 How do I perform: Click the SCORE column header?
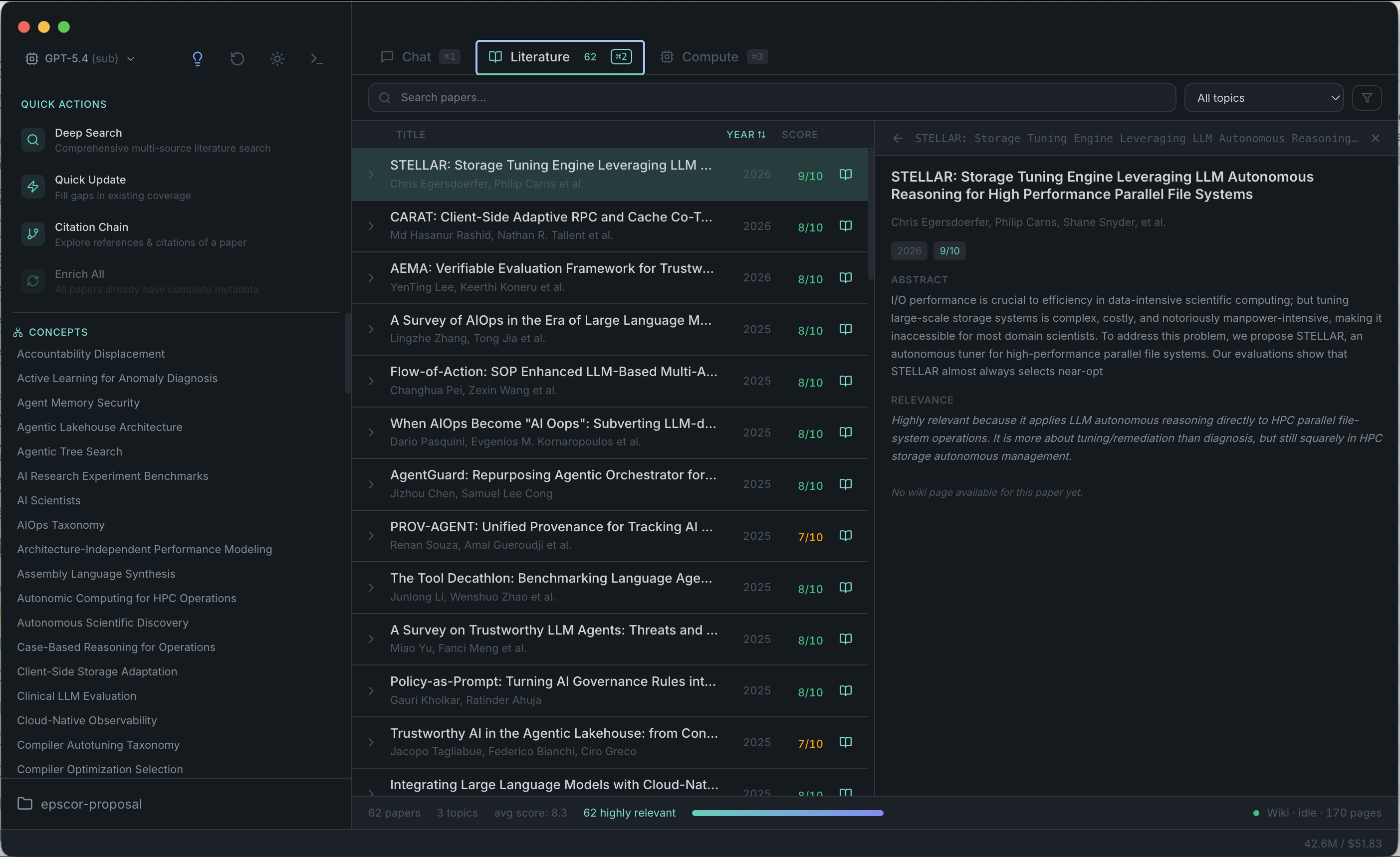(799, 135)
